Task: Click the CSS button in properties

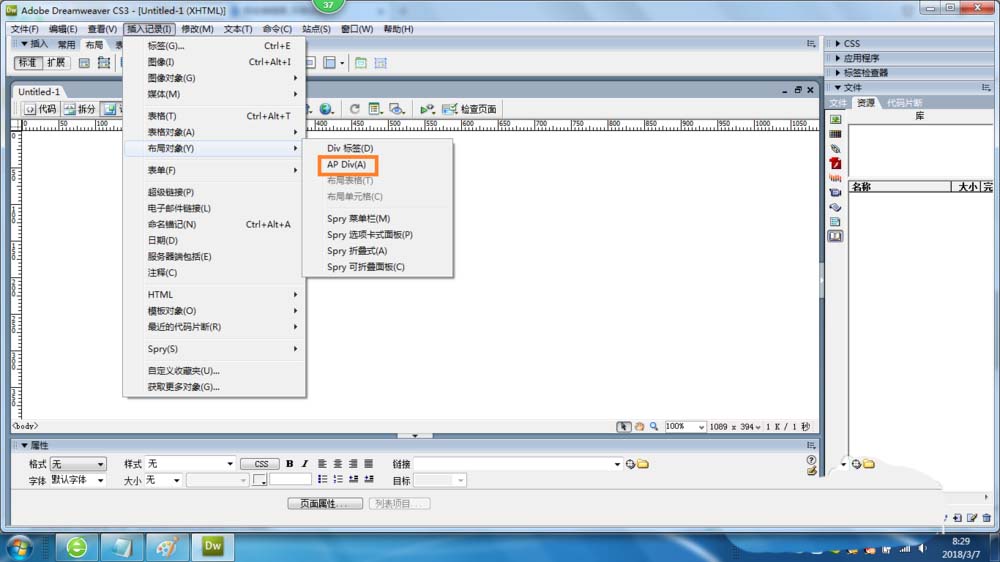Action: (260, 464)
